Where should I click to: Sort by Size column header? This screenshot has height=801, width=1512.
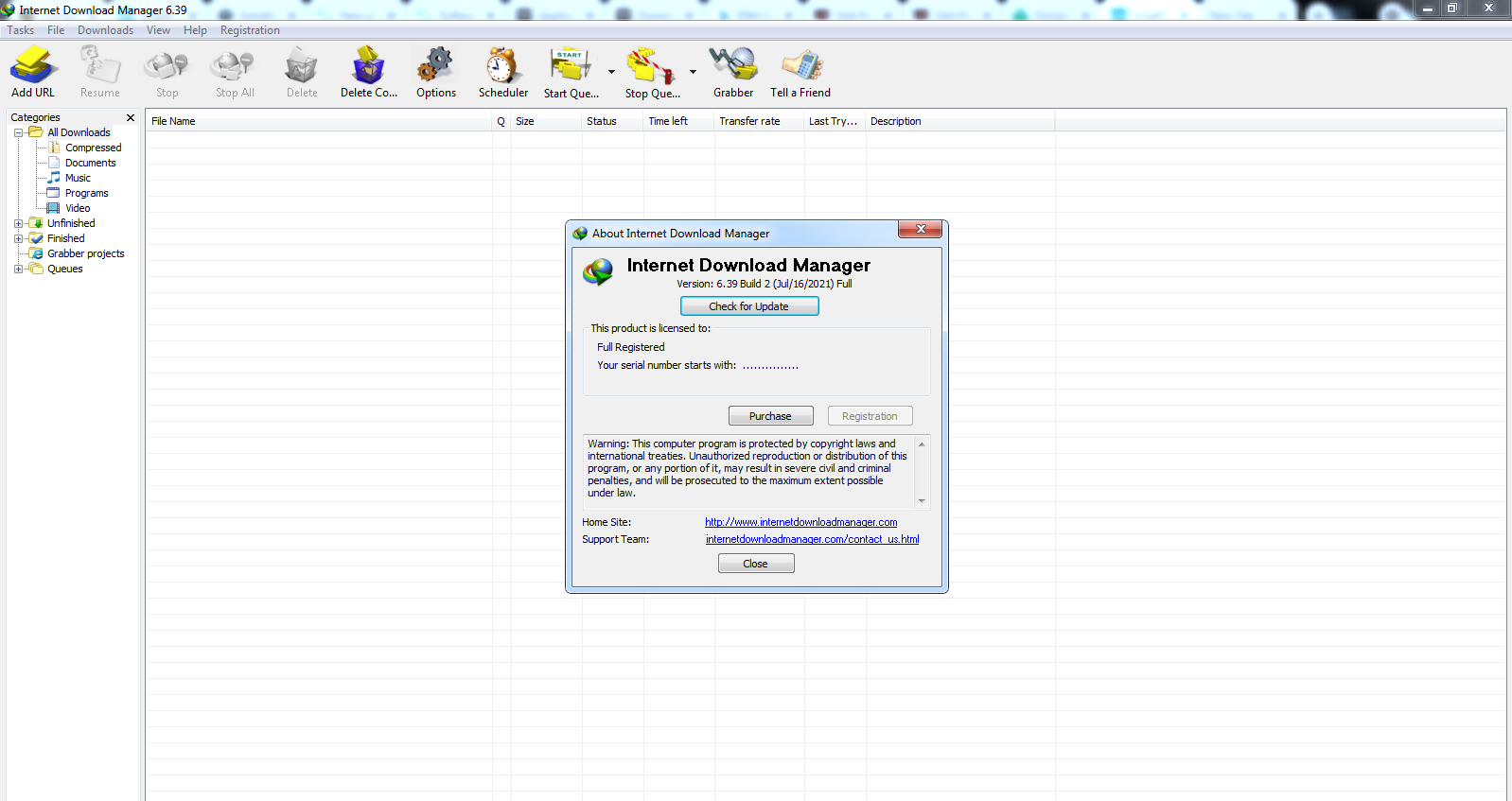[546, 121]
